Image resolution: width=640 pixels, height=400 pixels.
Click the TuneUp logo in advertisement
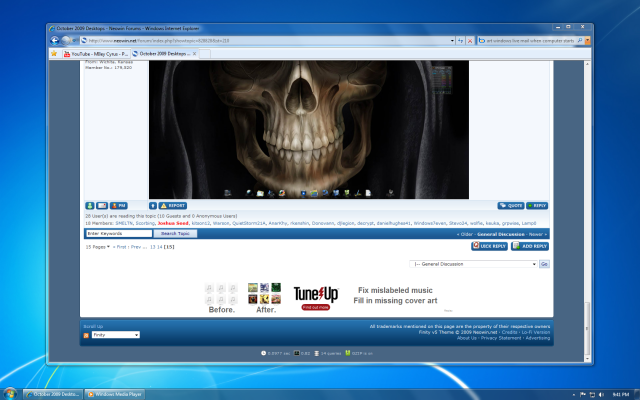click(316, 293)
